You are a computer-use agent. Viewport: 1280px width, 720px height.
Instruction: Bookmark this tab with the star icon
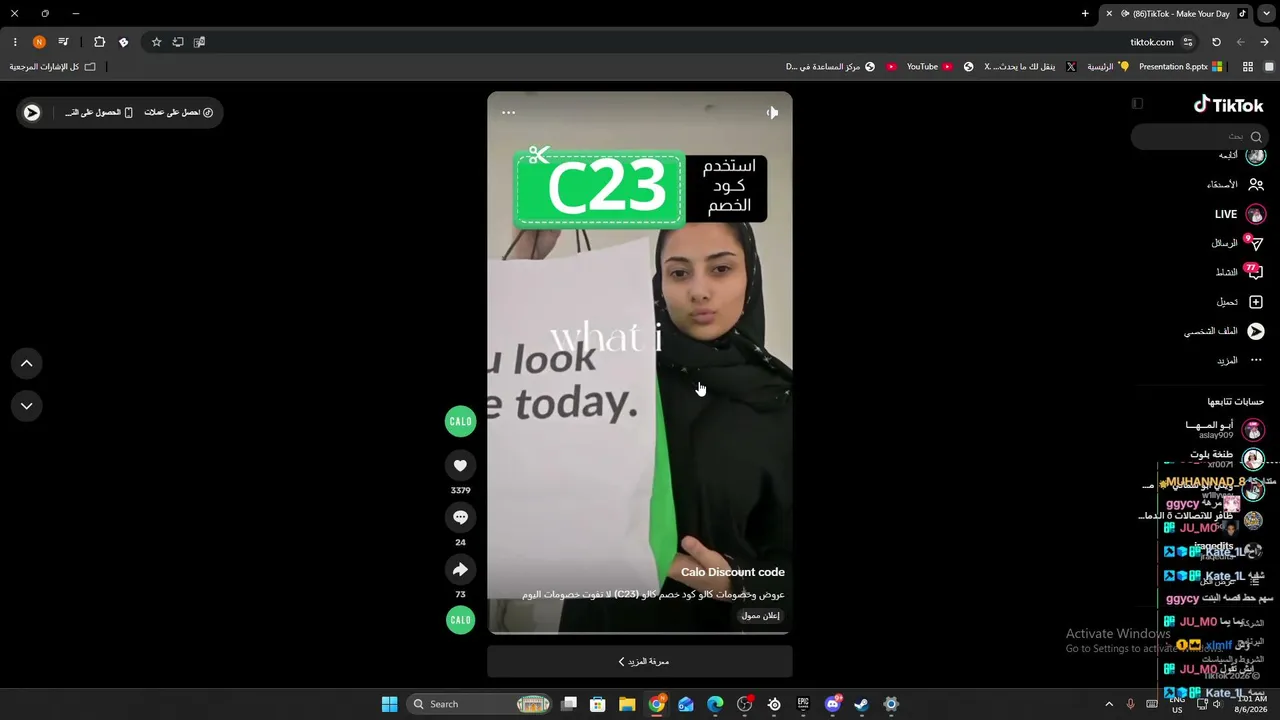coord(156,42)
